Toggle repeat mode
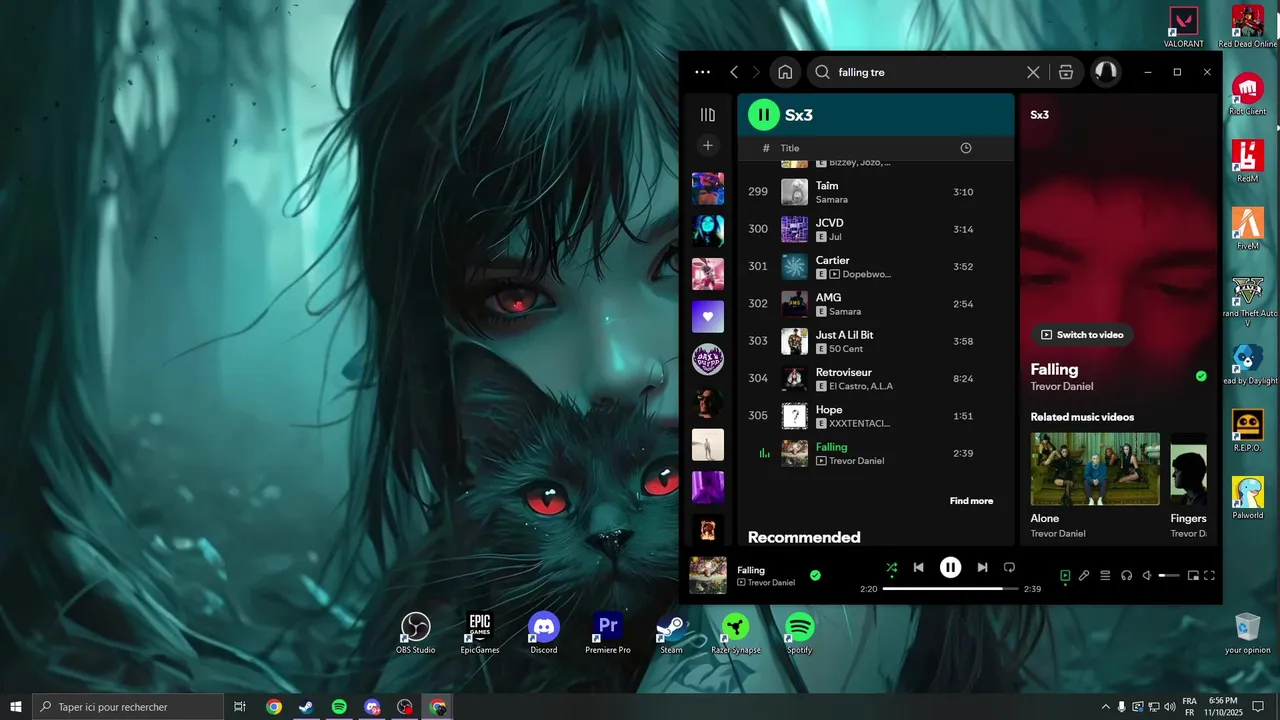 point(1009,567)
